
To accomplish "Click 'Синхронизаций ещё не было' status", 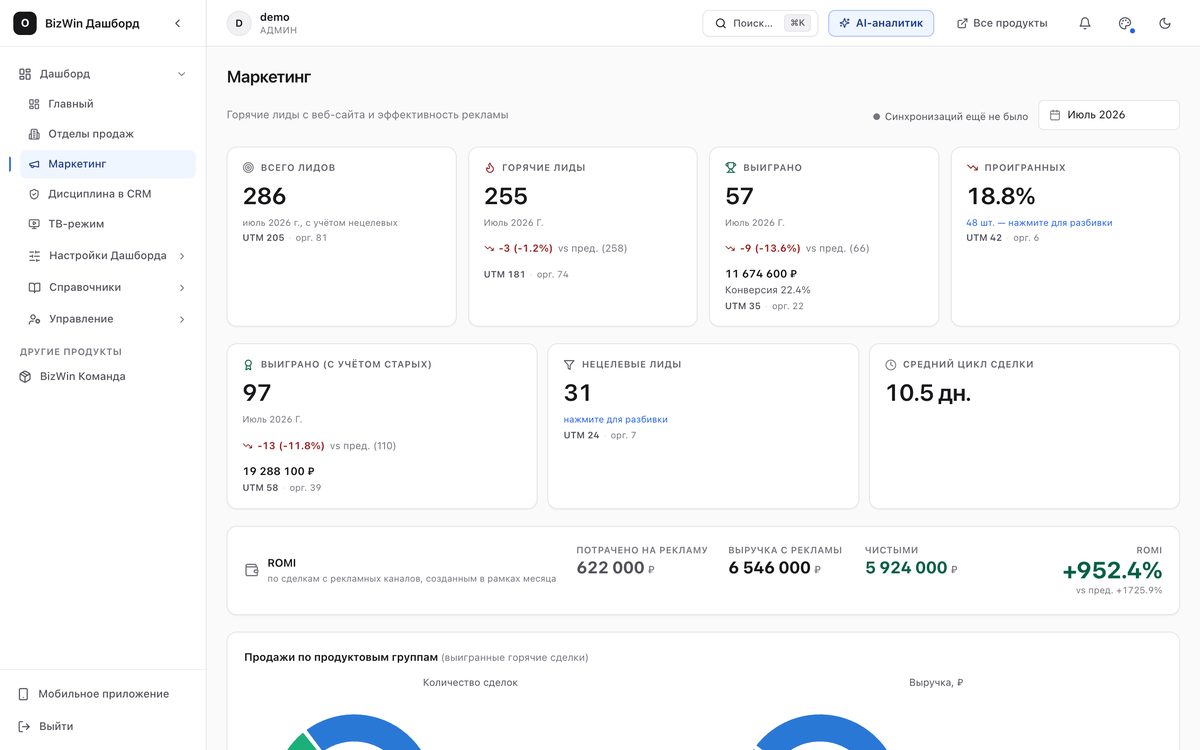I will (x=950, y=117).
